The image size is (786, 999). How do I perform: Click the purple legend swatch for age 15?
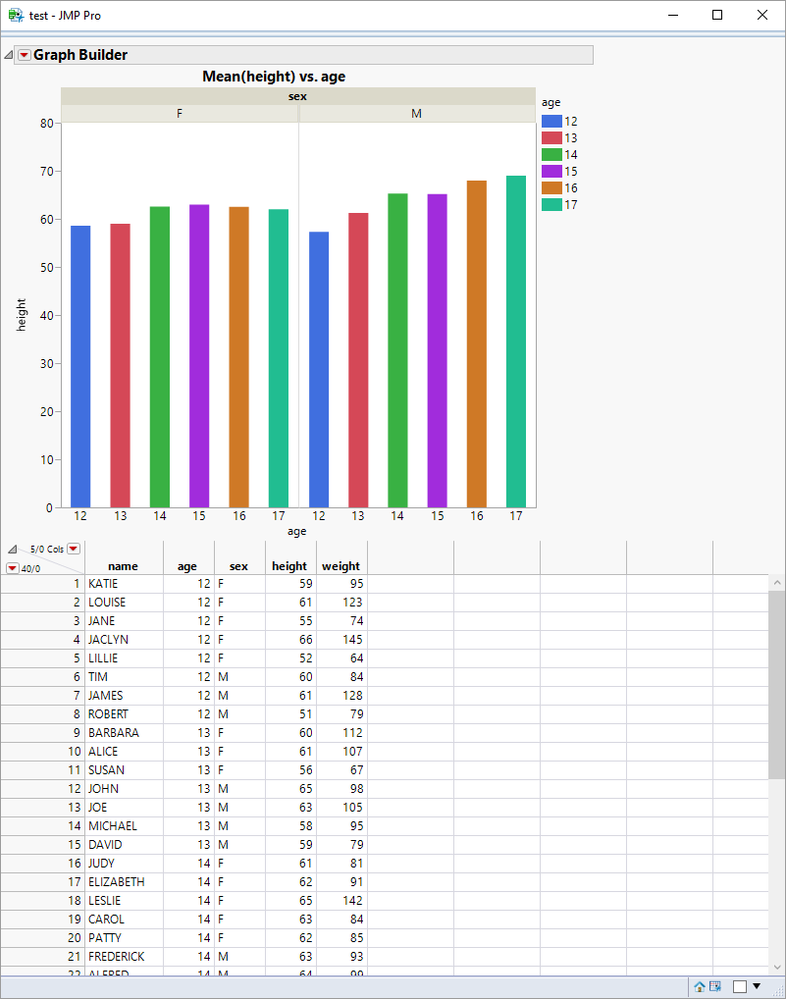click(x=552, y=171)
